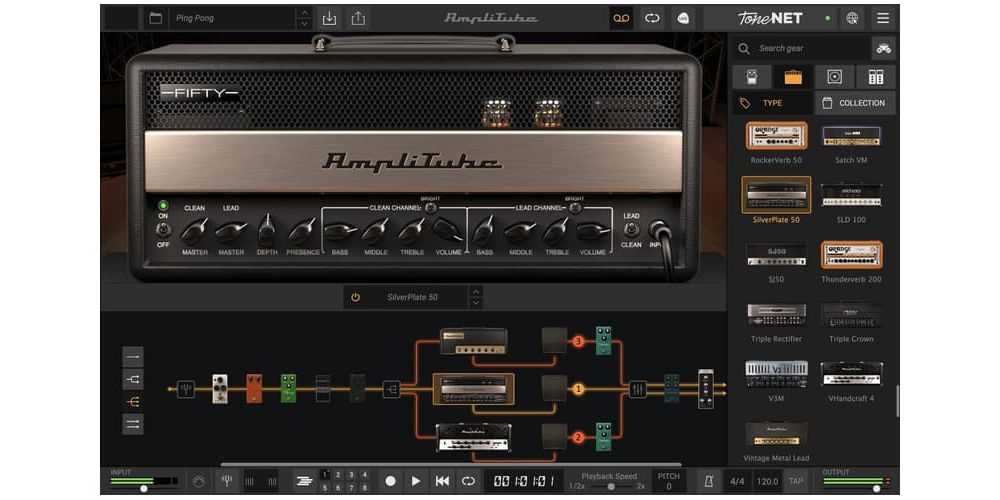Open the ToneNET logo link
This screenshot has height=500, width=1000.
coord(770,18)
